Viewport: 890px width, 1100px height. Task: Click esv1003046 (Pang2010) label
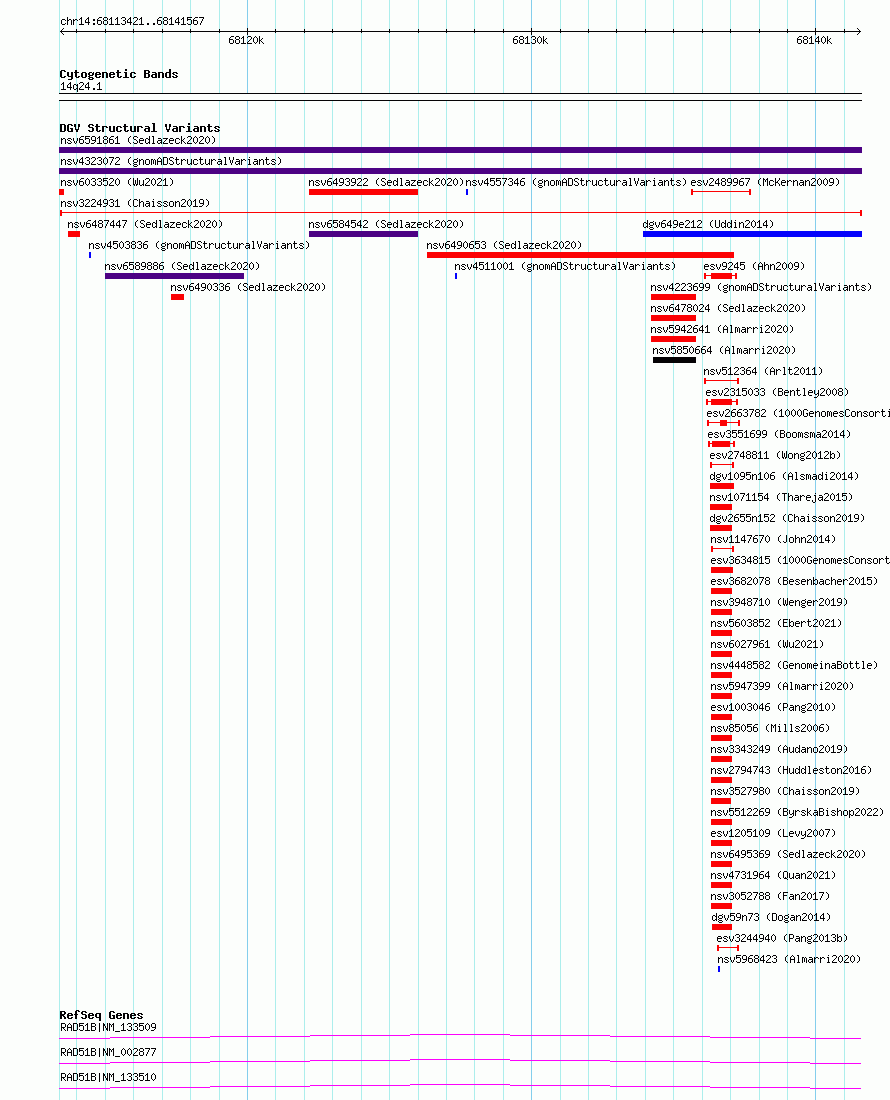pos(774,709)
